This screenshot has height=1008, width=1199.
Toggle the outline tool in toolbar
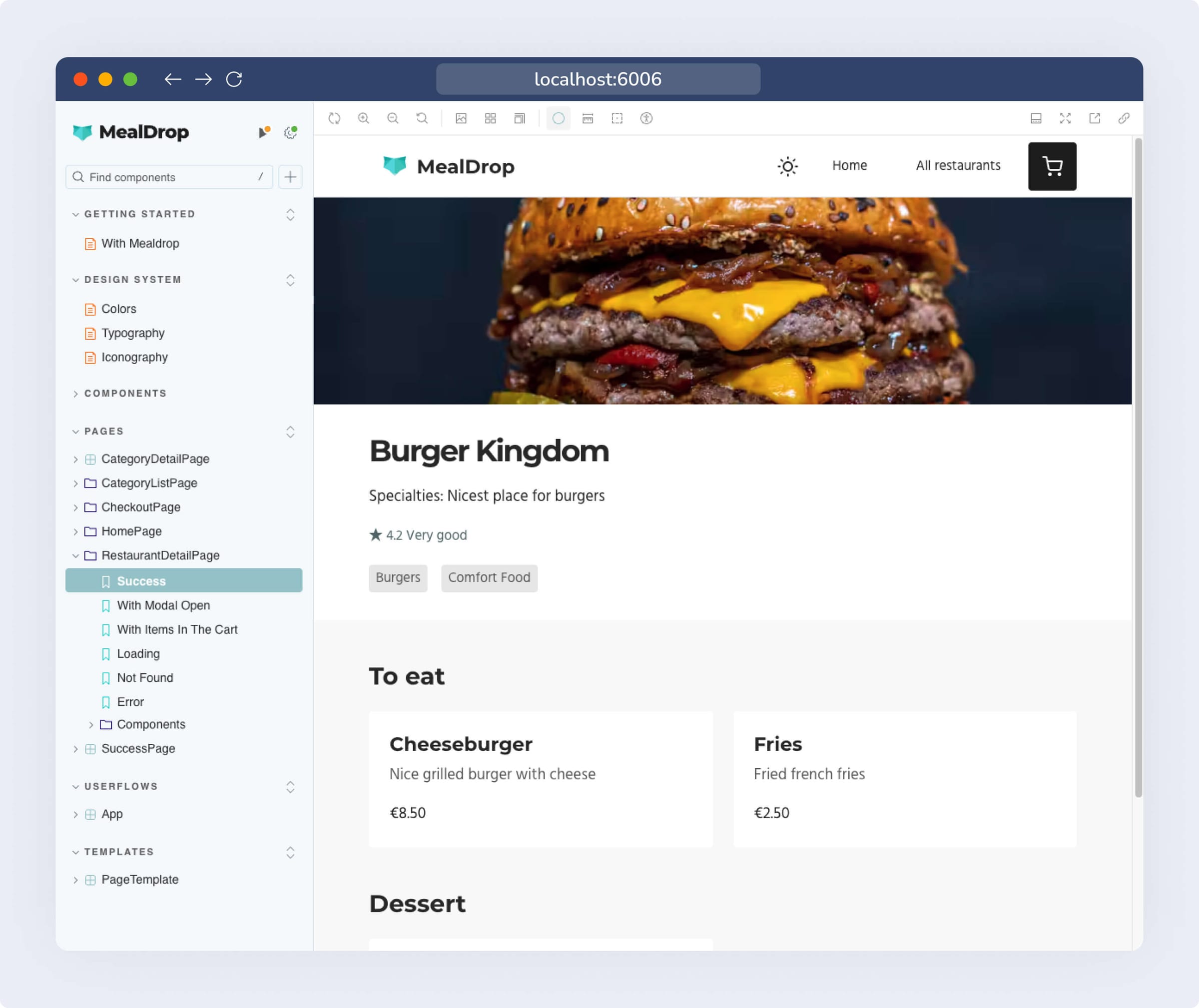(x=617, y=118)
